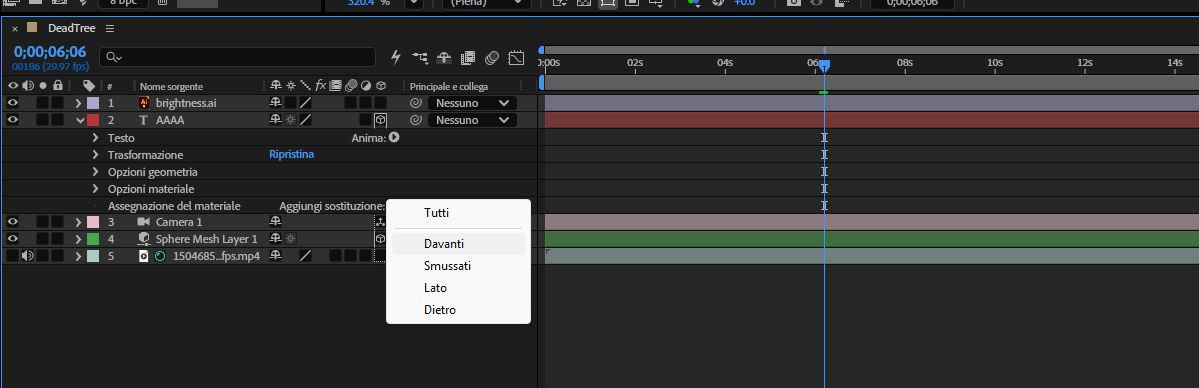Screen dimensions: 1199x388
Task: Click the current time 0;00;06;06 display
Action: click(x=50, y=52)
